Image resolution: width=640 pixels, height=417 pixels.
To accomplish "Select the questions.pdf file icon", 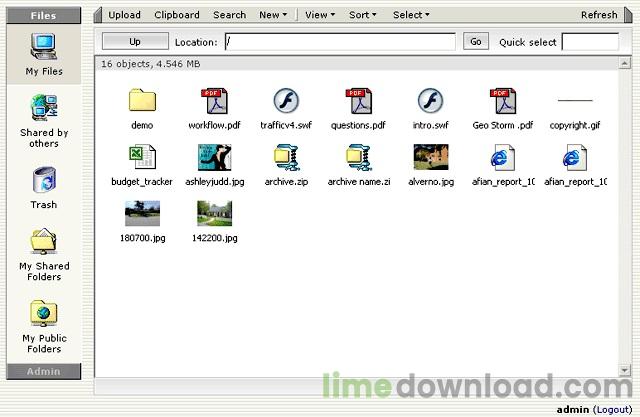I will (x=358, y=101).
